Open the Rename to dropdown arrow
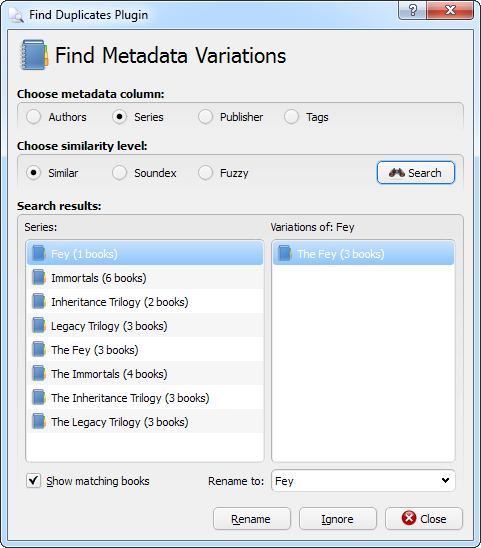This screenshot has width=481, height=548. coord(445,481)
